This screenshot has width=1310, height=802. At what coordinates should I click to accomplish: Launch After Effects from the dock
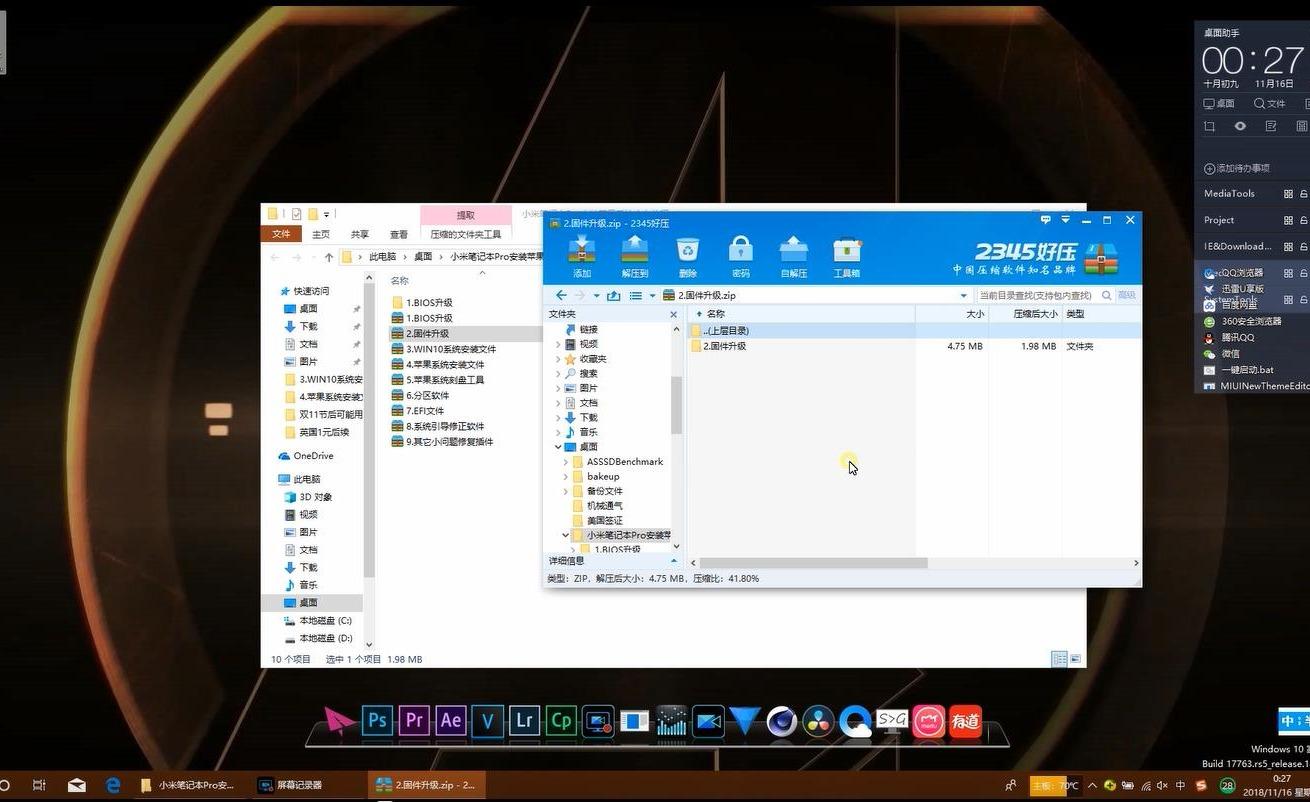coord(451,720)
